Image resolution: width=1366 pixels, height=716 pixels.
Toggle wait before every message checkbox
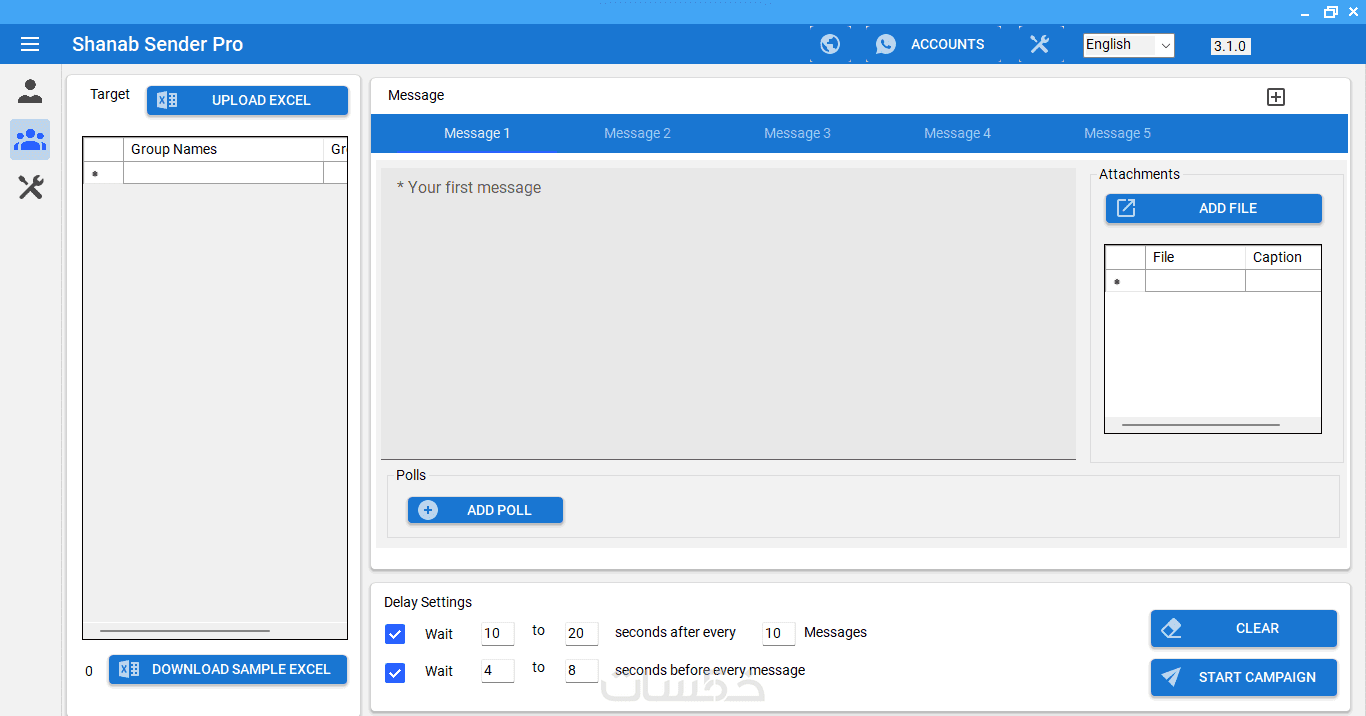[395, 672]
